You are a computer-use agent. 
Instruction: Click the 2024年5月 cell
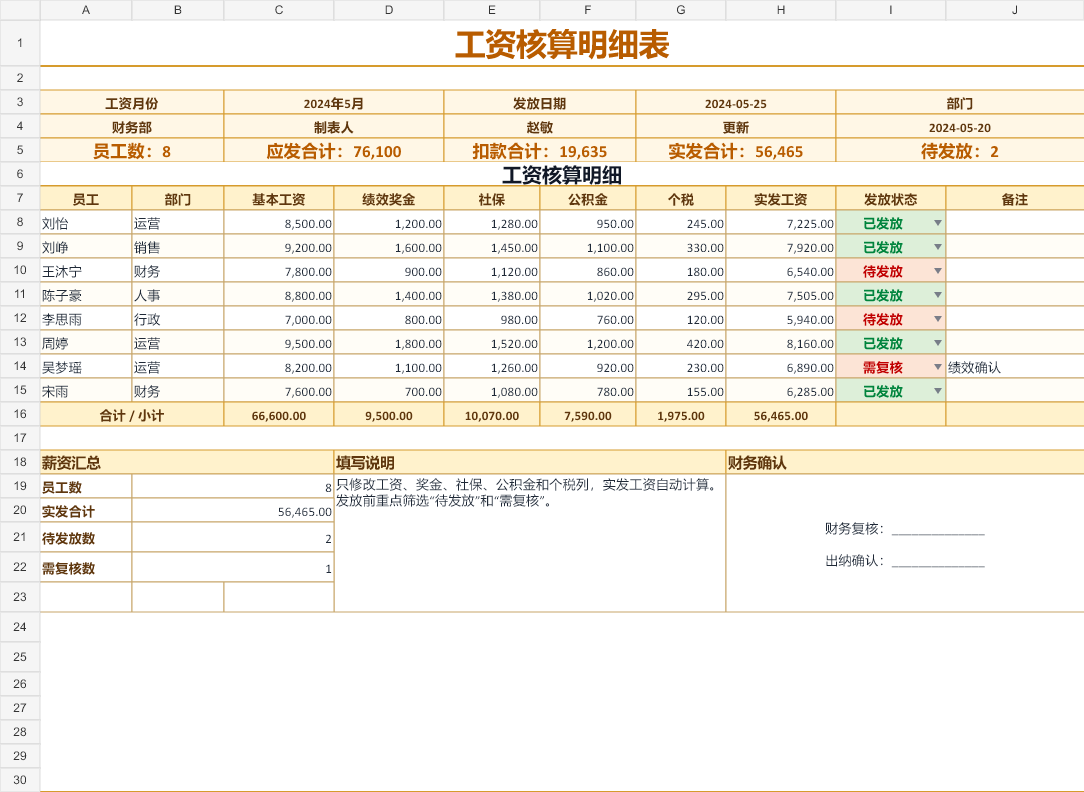[x=334, y=103]
